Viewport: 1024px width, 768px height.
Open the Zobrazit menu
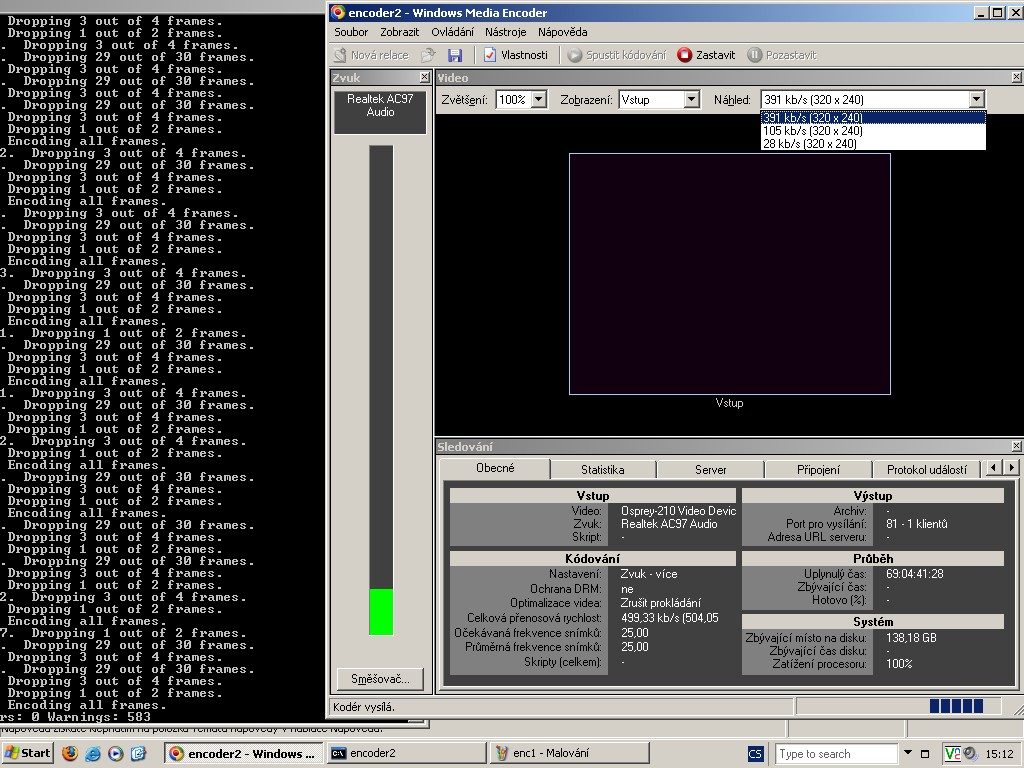pos(400,32)
